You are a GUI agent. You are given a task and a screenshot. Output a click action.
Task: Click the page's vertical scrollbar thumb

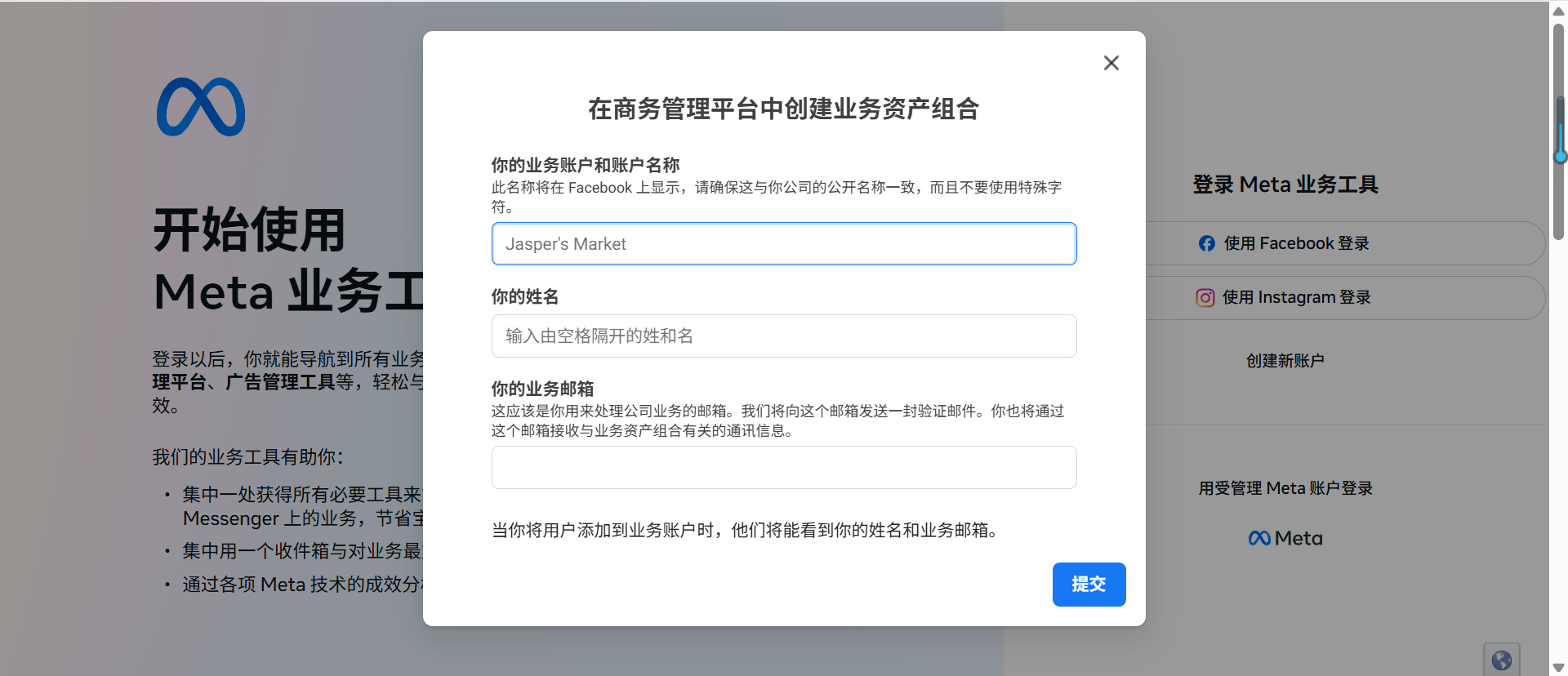click(x=1558, y=131)
